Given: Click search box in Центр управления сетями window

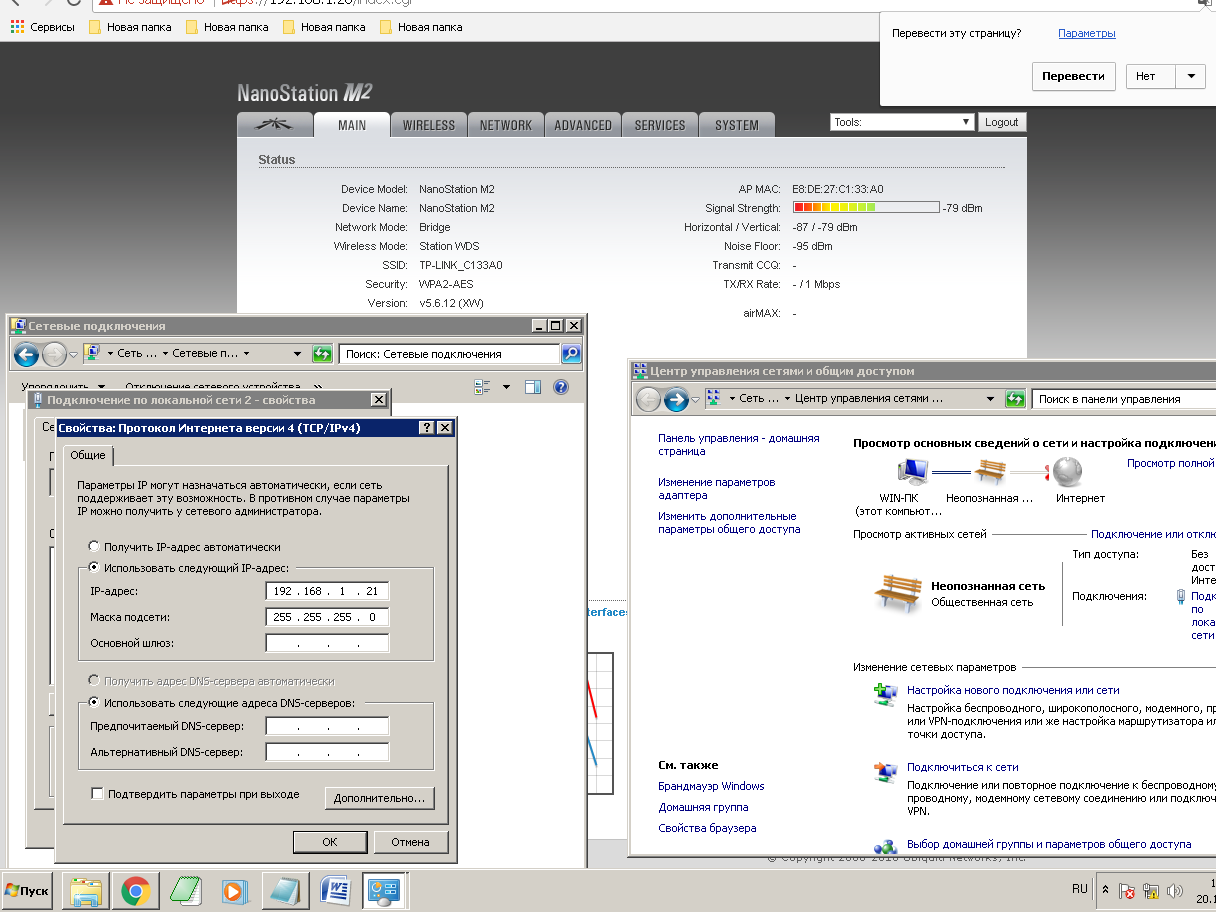Looking at the screenshot, I should pyautogui.click(x=1123, y=399).
